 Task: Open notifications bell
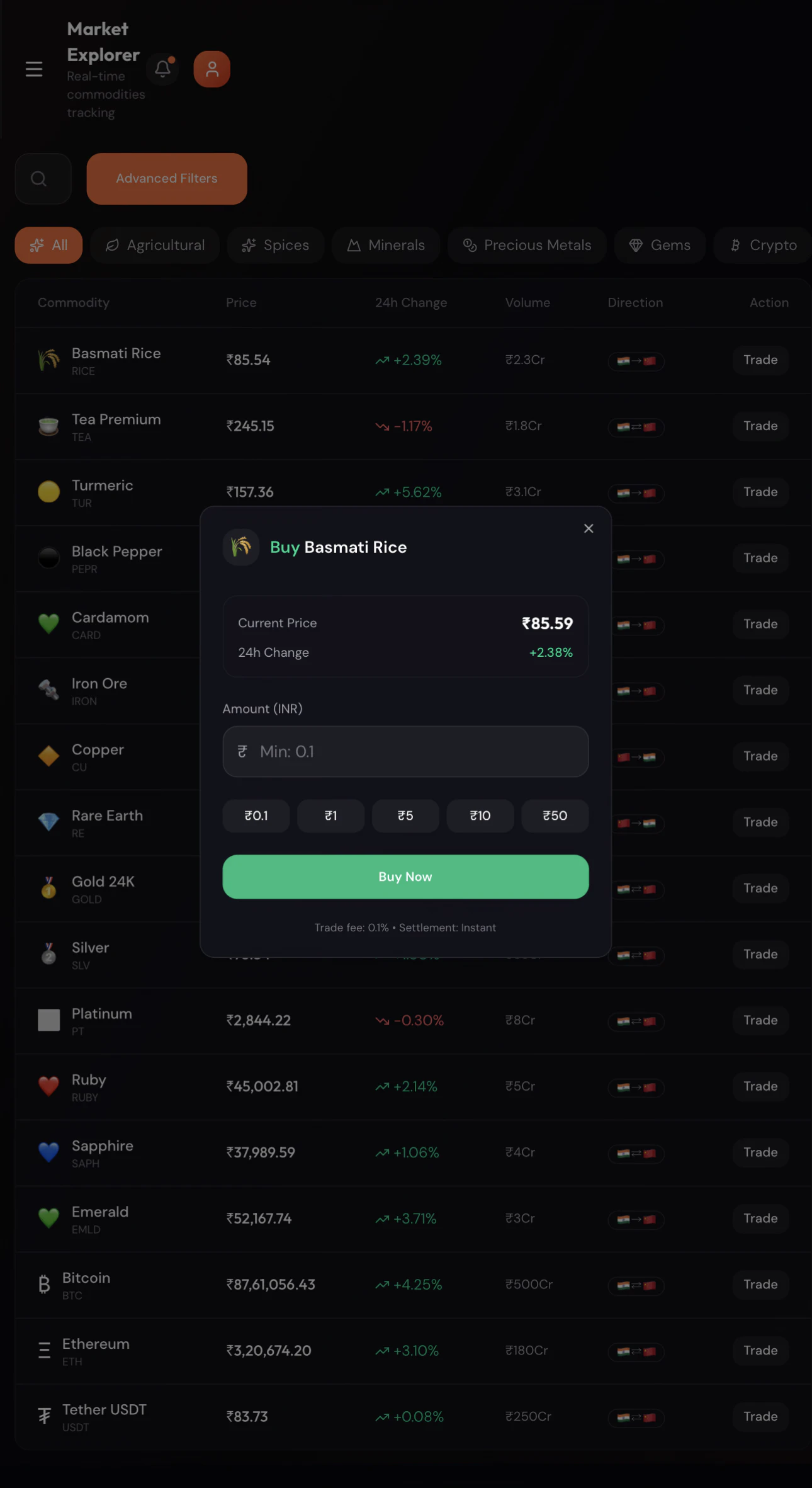tap(163, 69)
